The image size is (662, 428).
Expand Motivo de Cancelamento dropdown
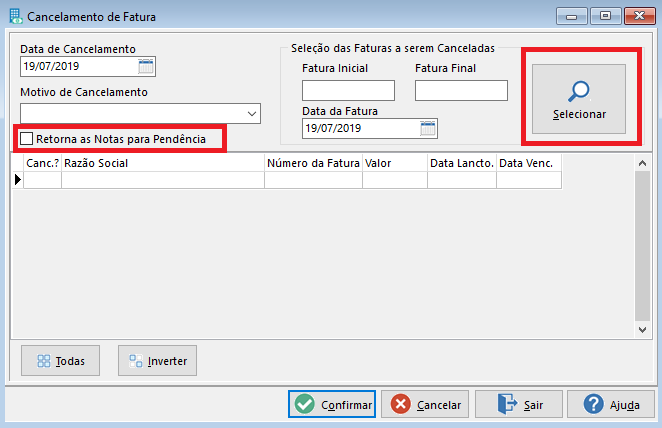pos(252,114)
